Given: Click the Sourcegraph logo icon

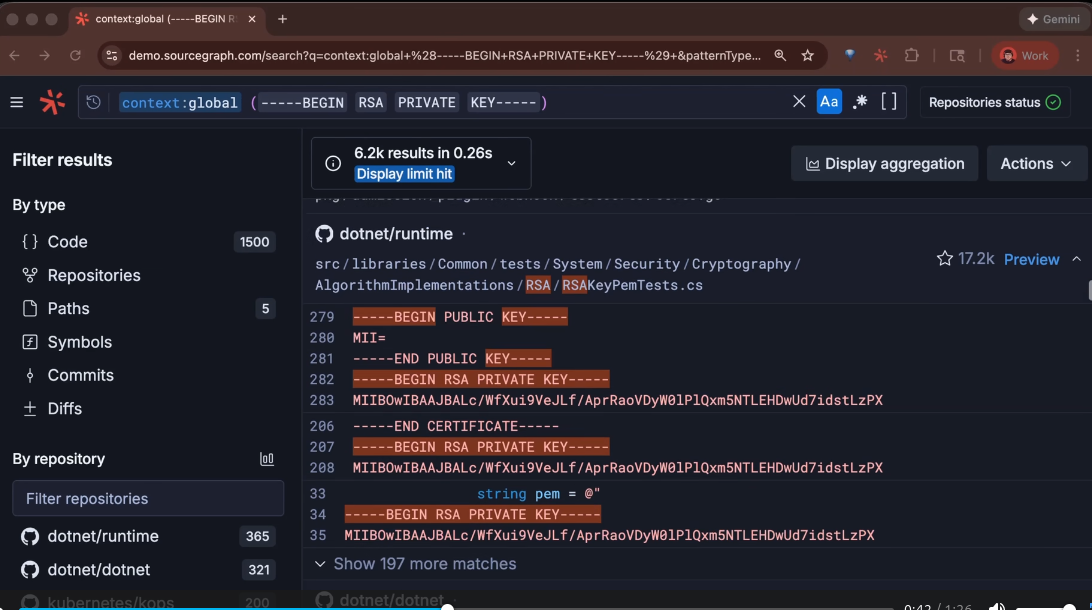Looking at the screenshot, I should (x=52, y=101).
